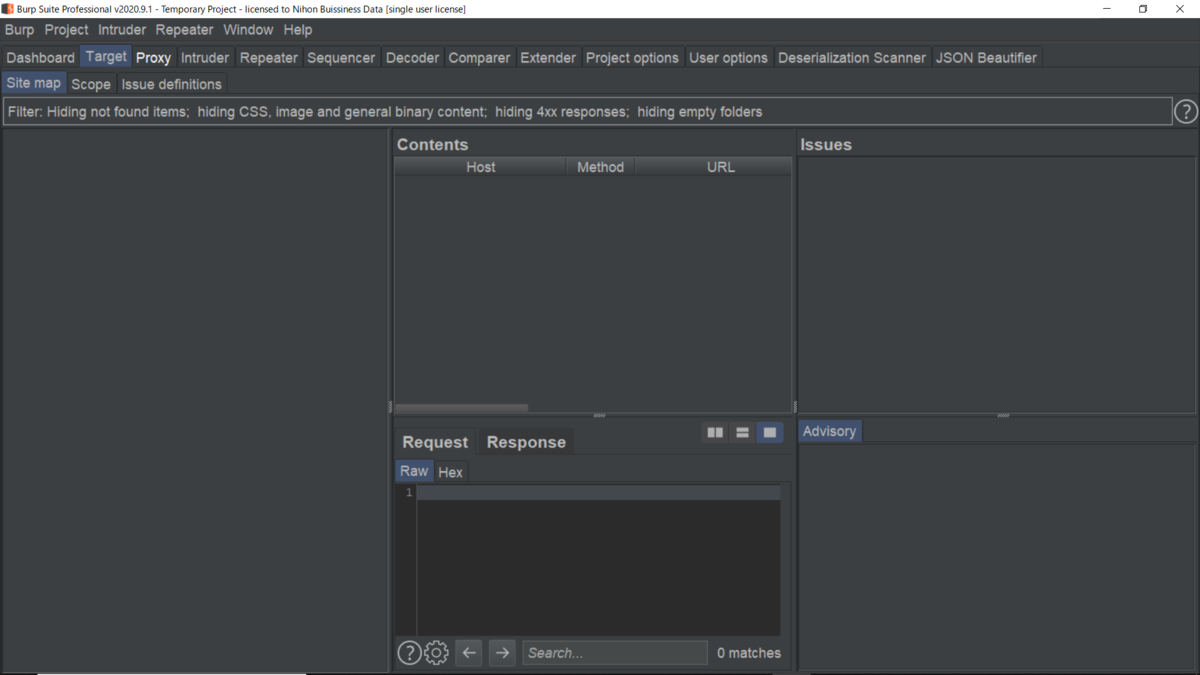Viewport: 1200px width, 675px height.
Task: Switch to the Repeater tool tab
Action: pyautogui.click(x=269, y=58)
